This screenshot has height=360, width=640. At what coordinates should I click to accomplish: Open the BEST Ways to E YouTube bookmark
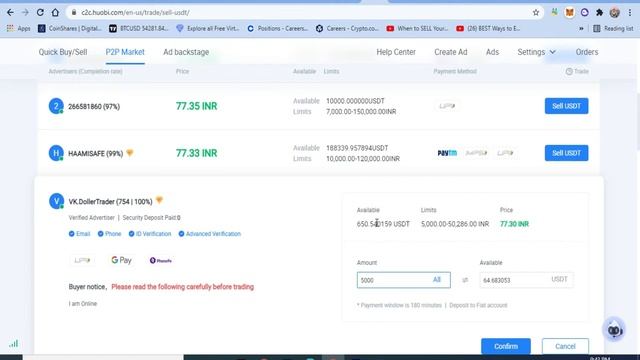[488, 29]
